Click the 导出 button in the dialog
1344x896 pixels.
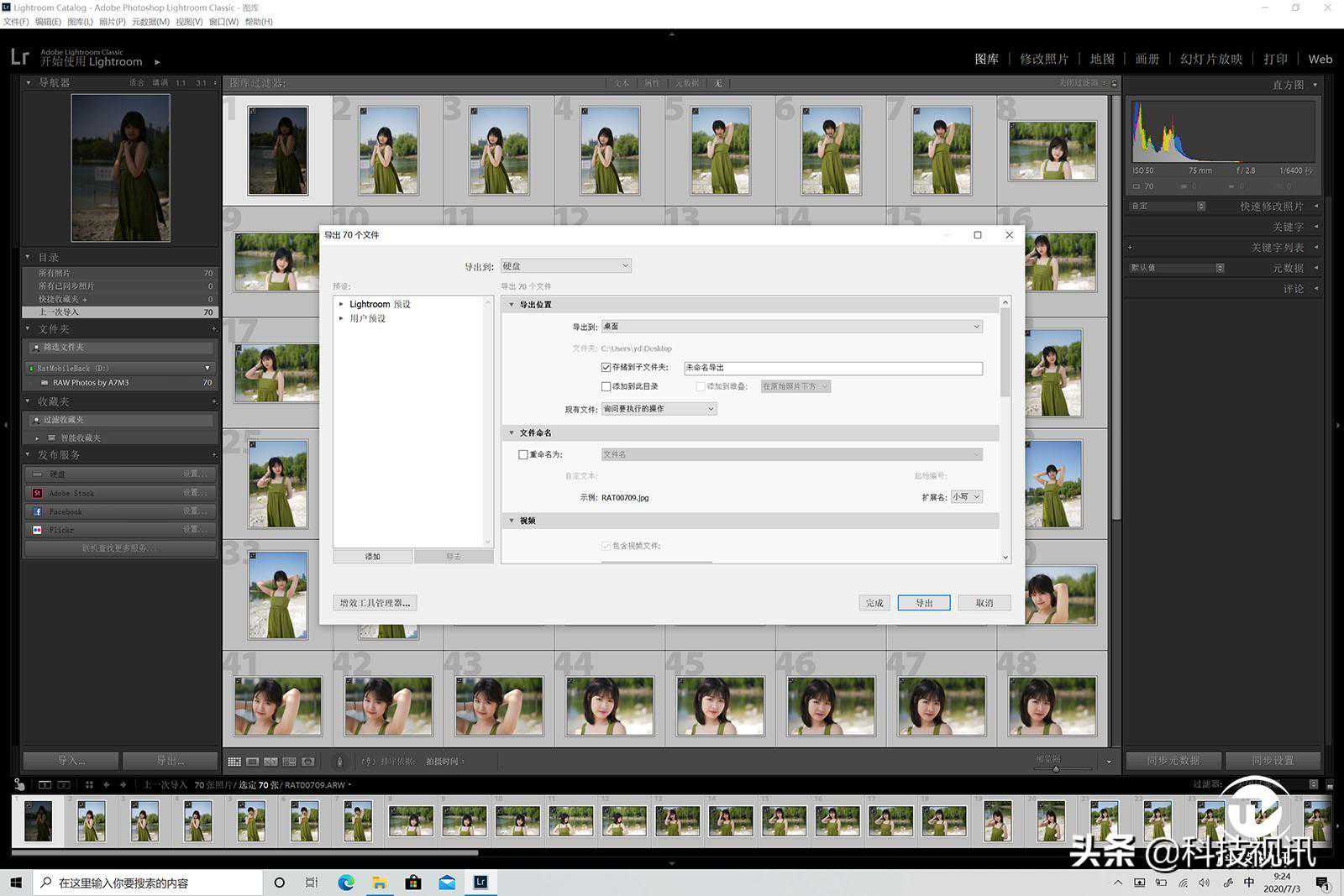pyautogui.click(x=923, y=603)
